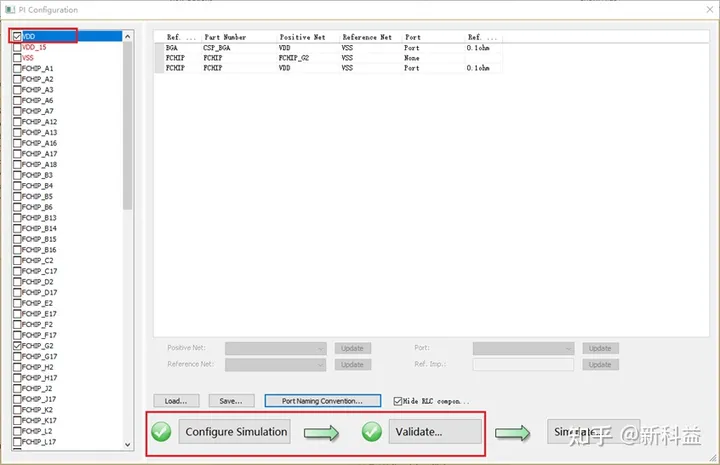Uncheck the FCHIP_G2 checkbox
This screenshot has height=465, width=720.
click(17, 346)
